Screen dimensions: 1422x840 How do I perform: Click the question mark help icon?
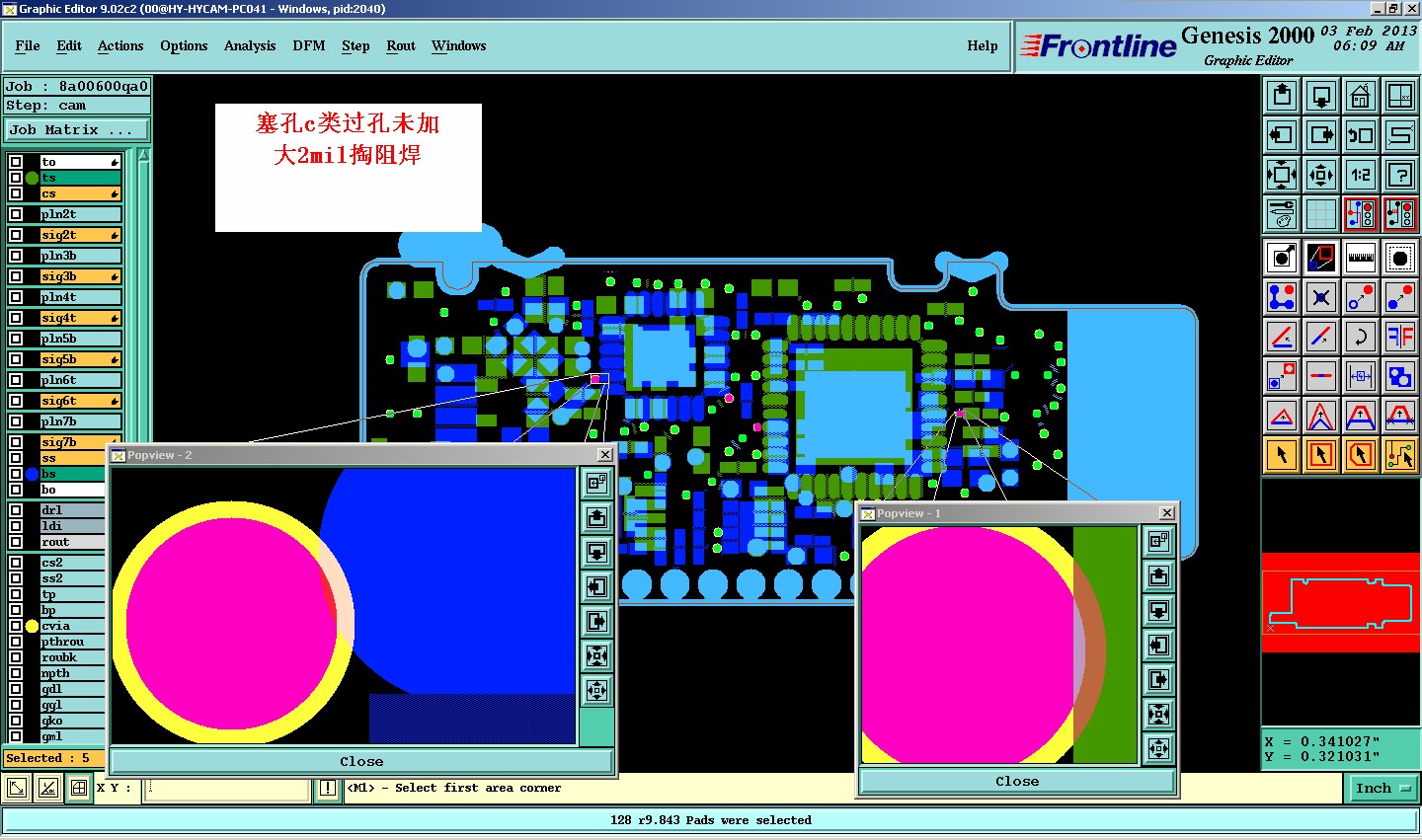tap(1400, 175)
